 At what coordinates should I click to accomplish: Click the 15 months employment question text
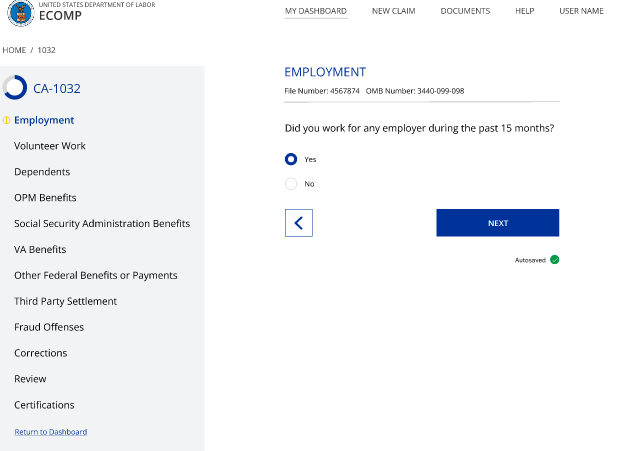419,128
